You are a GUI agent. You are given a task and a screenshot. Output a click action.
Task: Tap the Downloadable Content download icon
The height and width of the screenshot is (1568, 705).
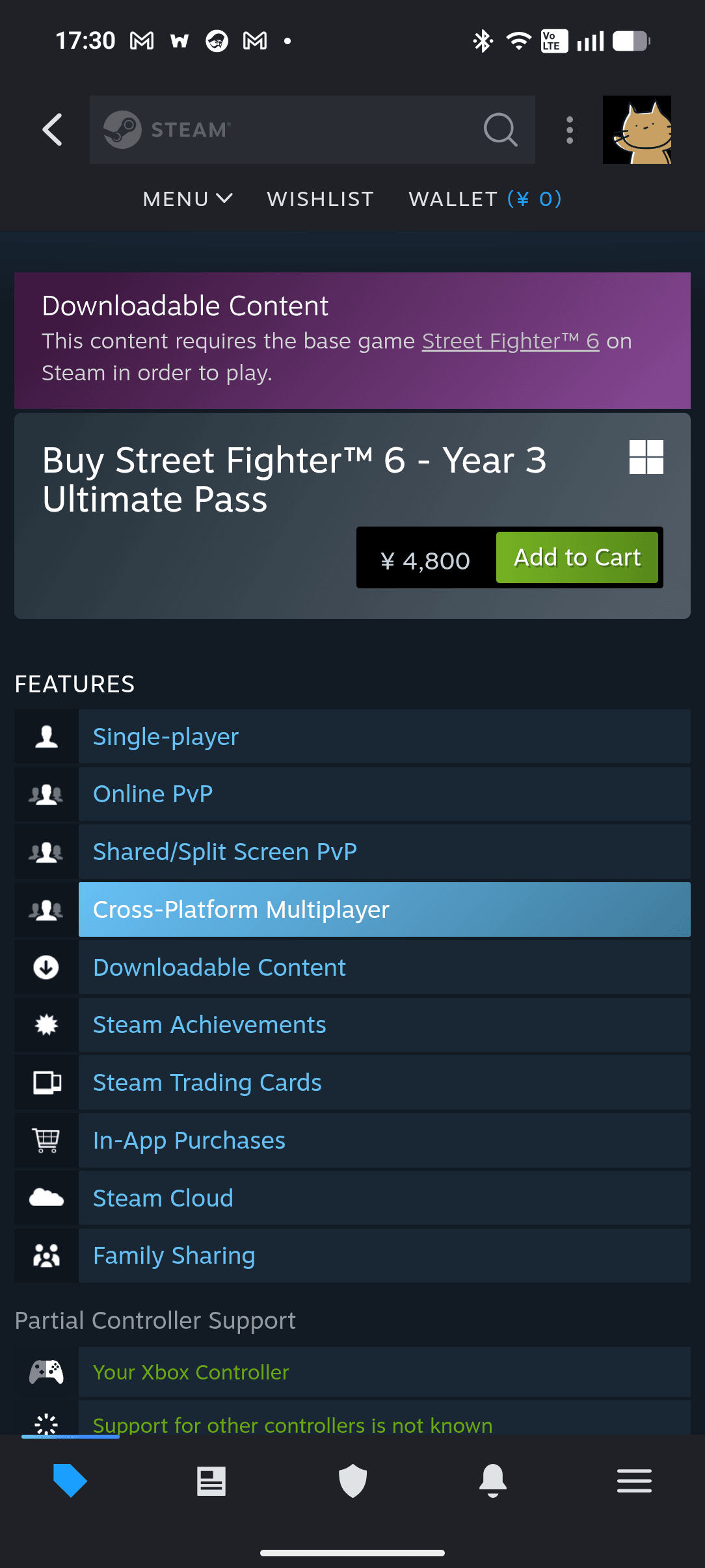tap(46, 967)
